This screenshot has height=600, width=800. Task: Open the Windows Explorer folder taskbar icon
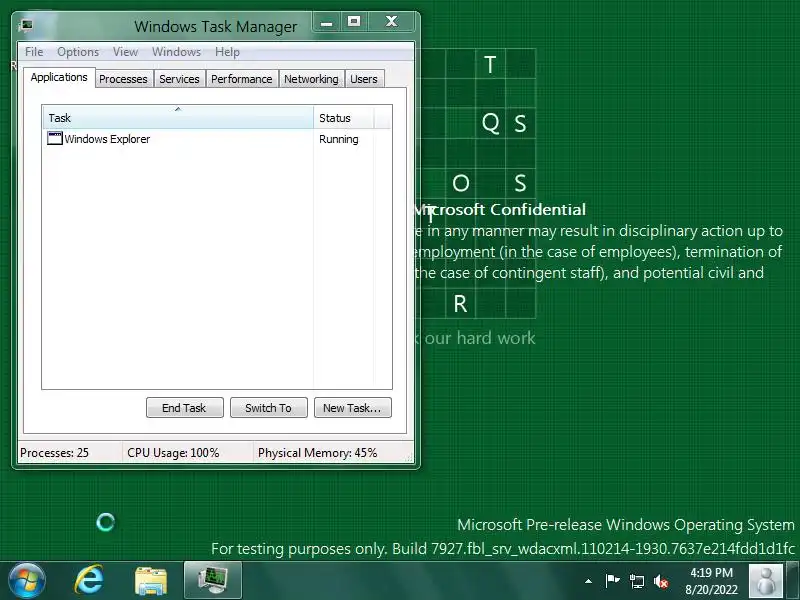[x=151, y=581]
